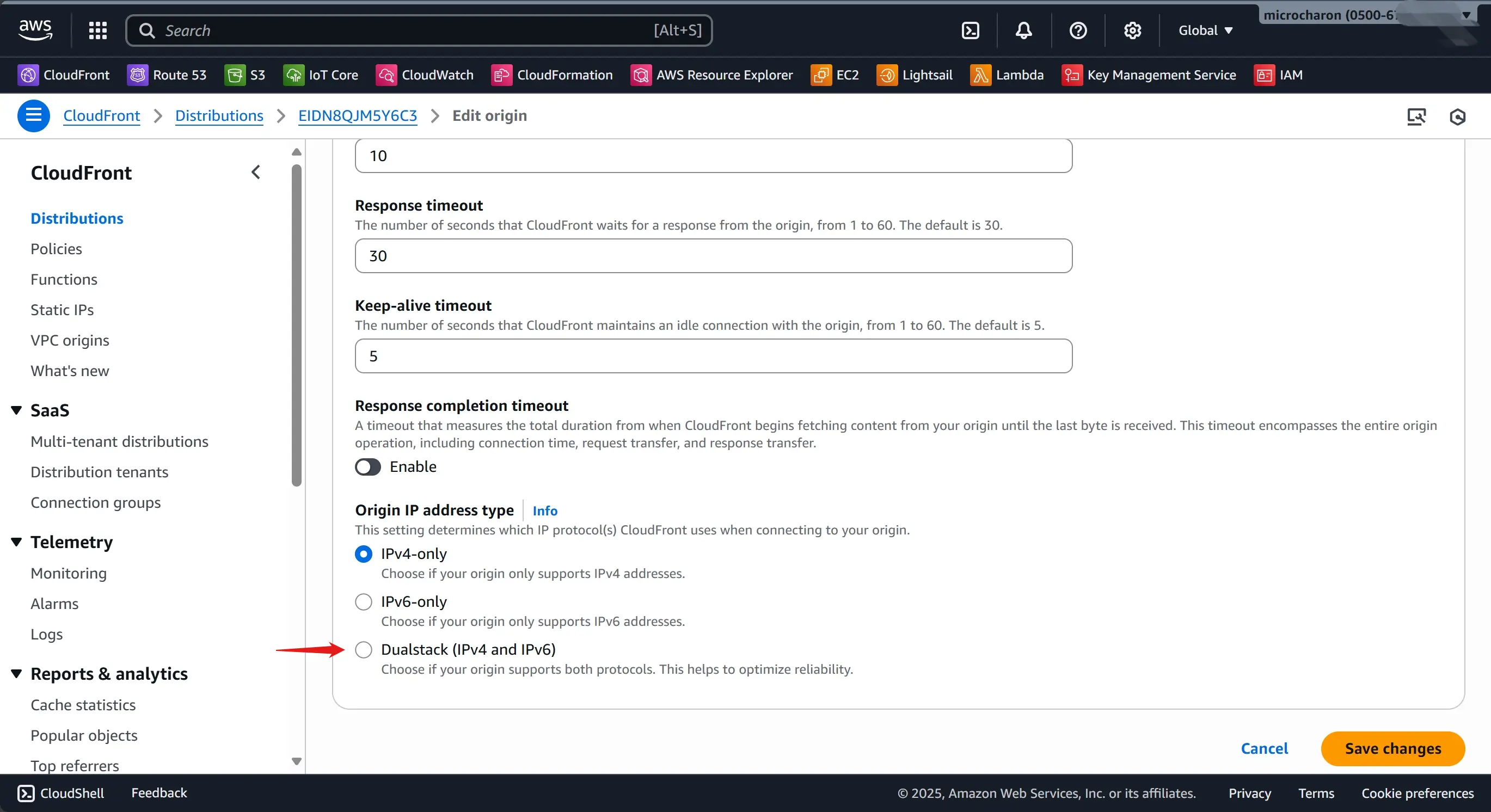Open Info link for Origin IP address type

click(x=545, y=510)
